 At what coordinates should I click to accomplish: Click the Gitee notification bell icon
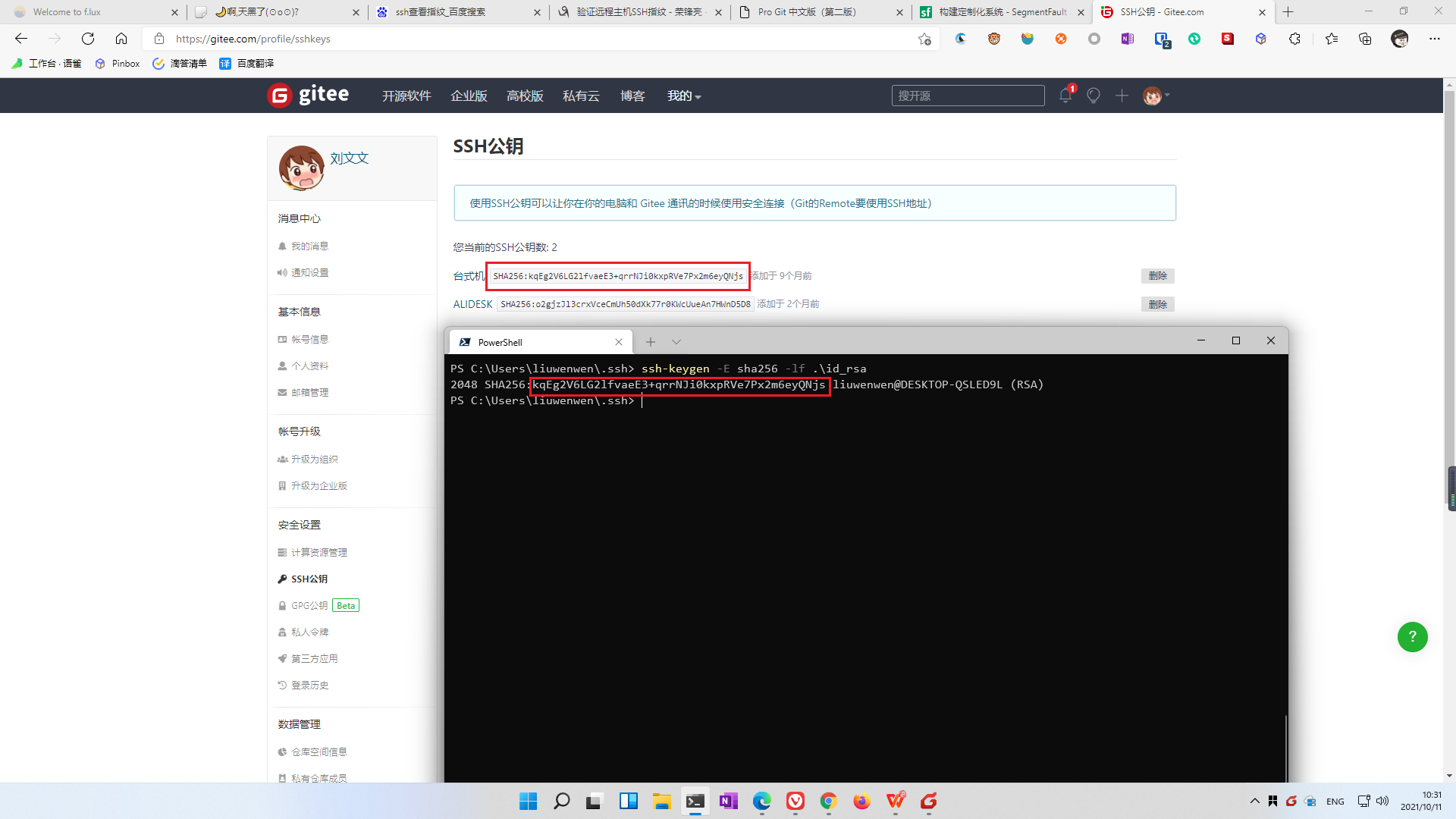1065,96
